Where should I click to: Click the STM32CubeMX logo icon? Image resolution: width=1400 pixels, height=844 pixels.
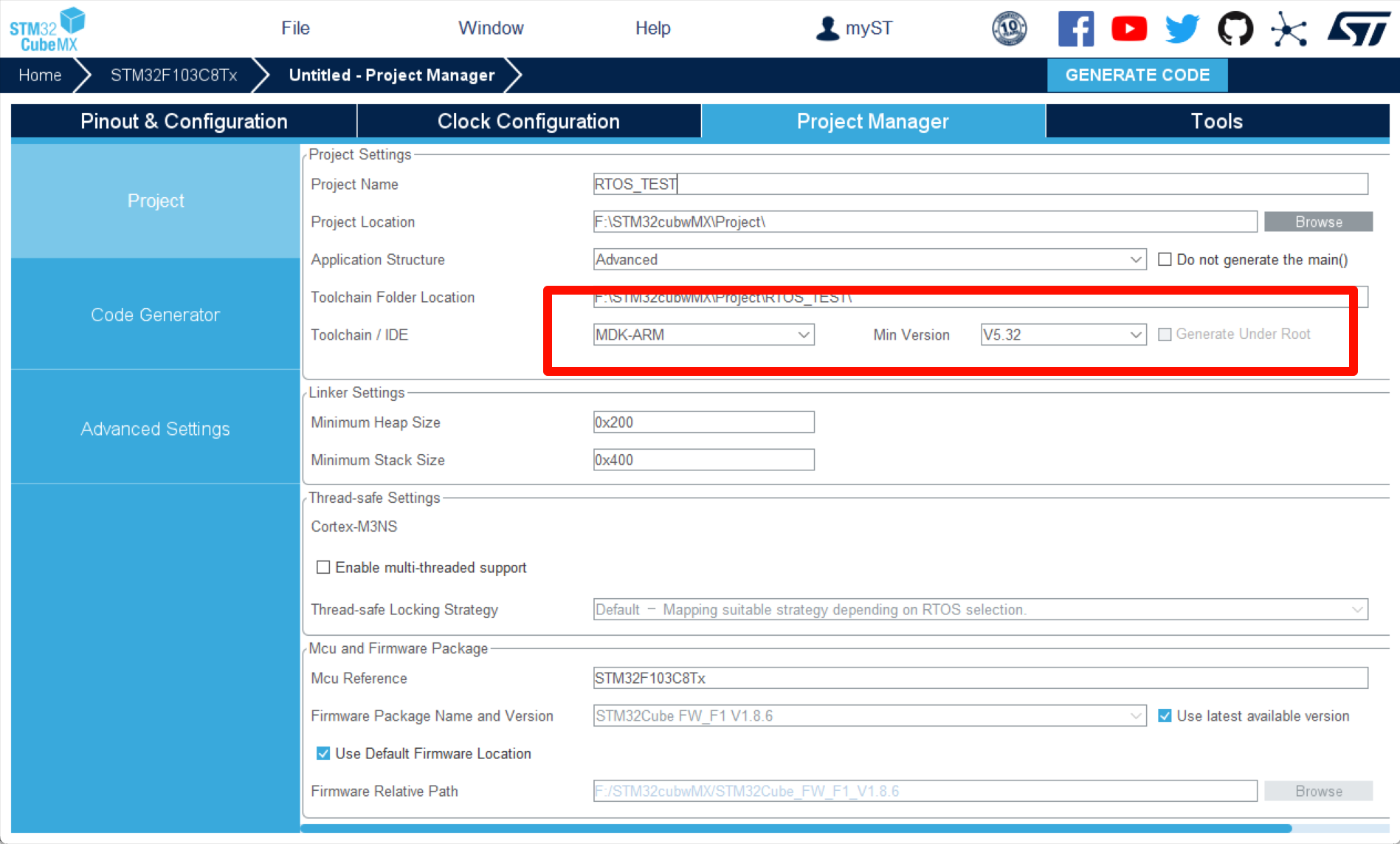(x=47, y=30)
